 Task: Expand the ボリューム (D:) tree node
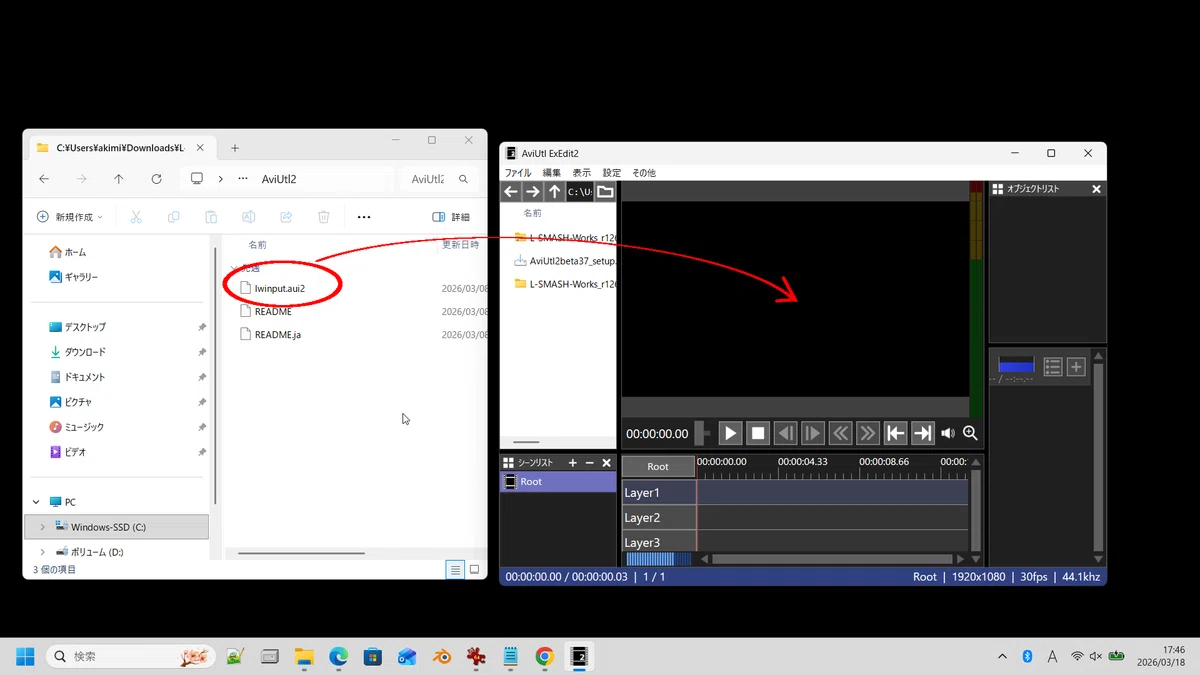tap(42, 552)
